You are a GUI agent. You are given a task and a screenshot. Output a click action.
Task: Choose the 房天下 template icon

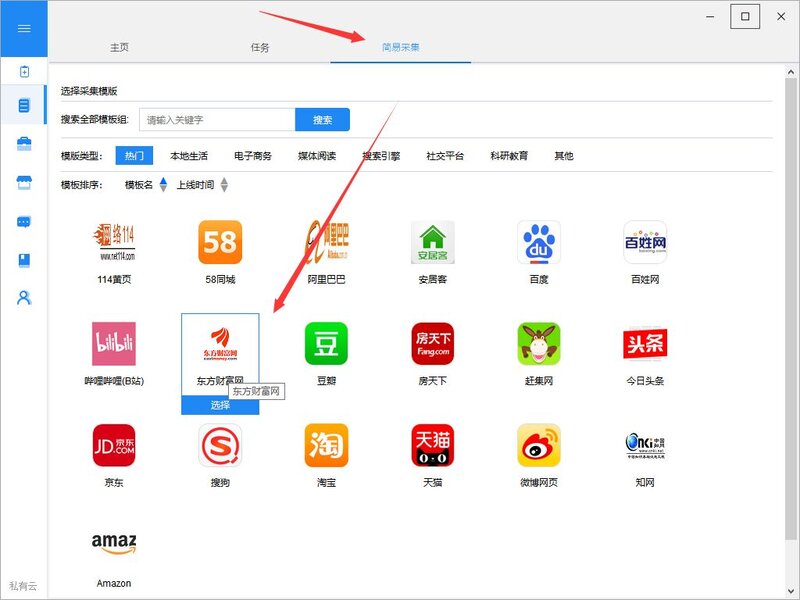click(433, 343)
